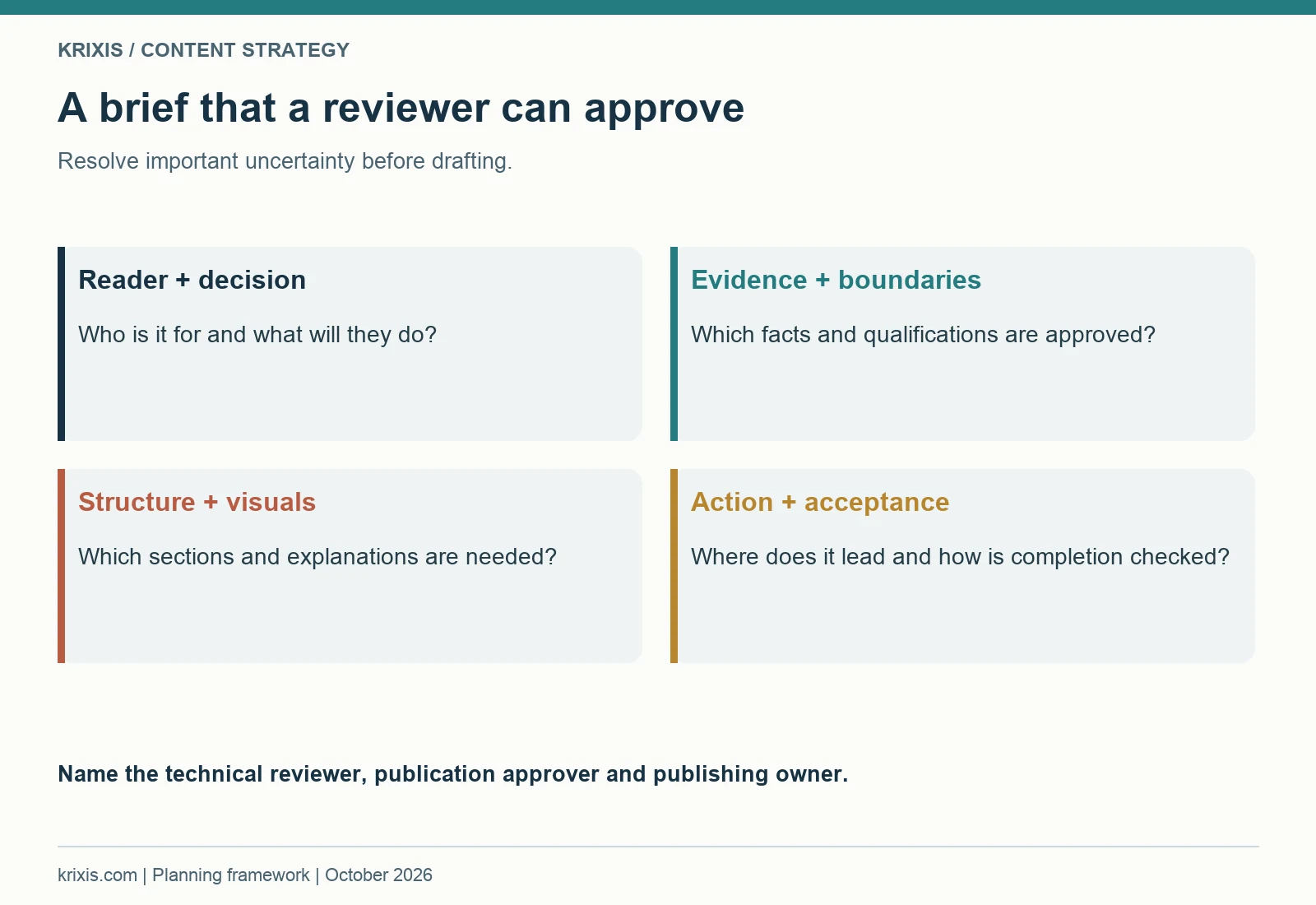Screen dimensions: 1316x905
Task: Click footer text 'krixis.com | Planning framework | October 2026'
Action: [245, 875]
